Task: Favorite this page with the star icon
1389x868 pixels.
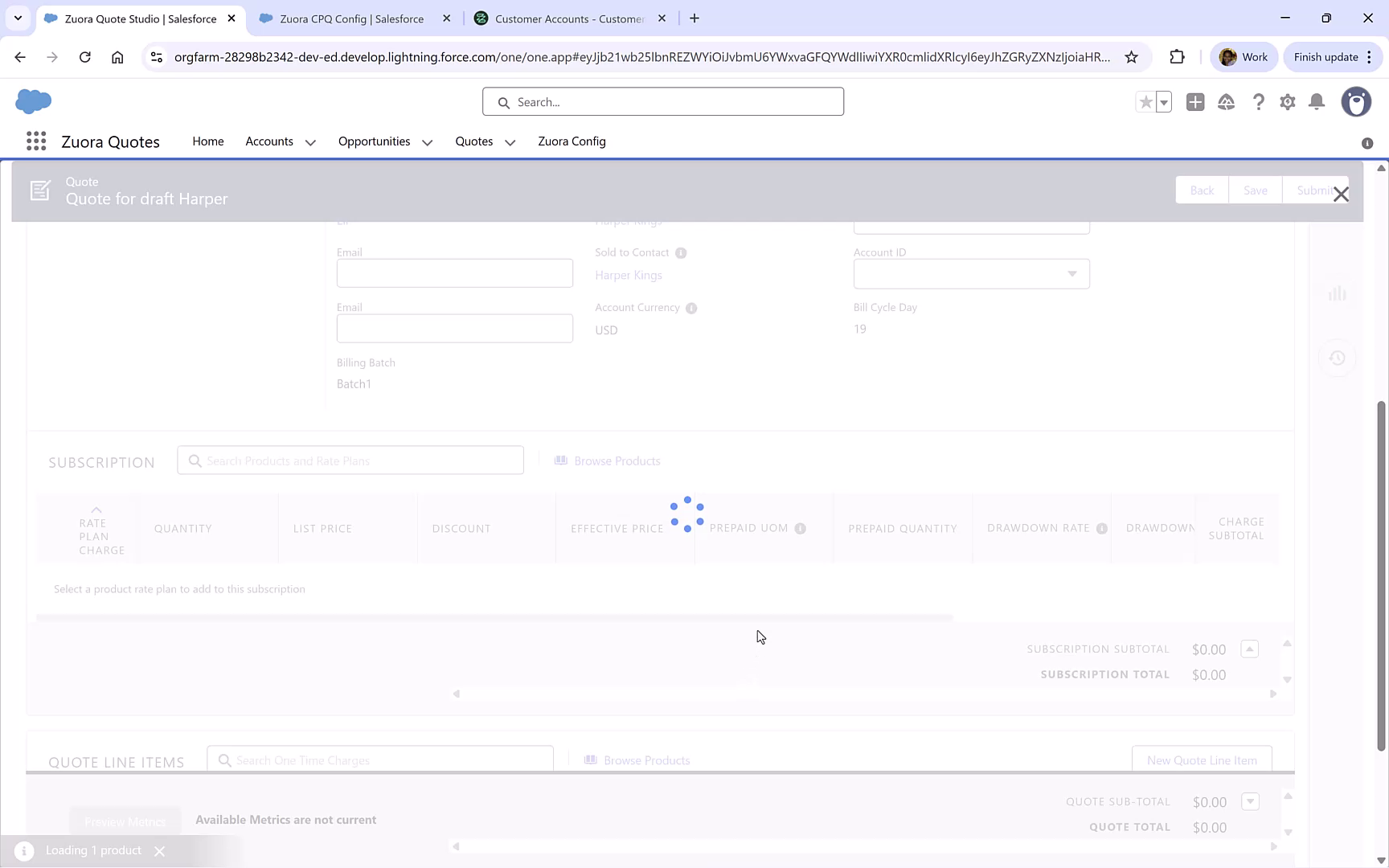Action: pyautogui.click(x=1145, y=102)
